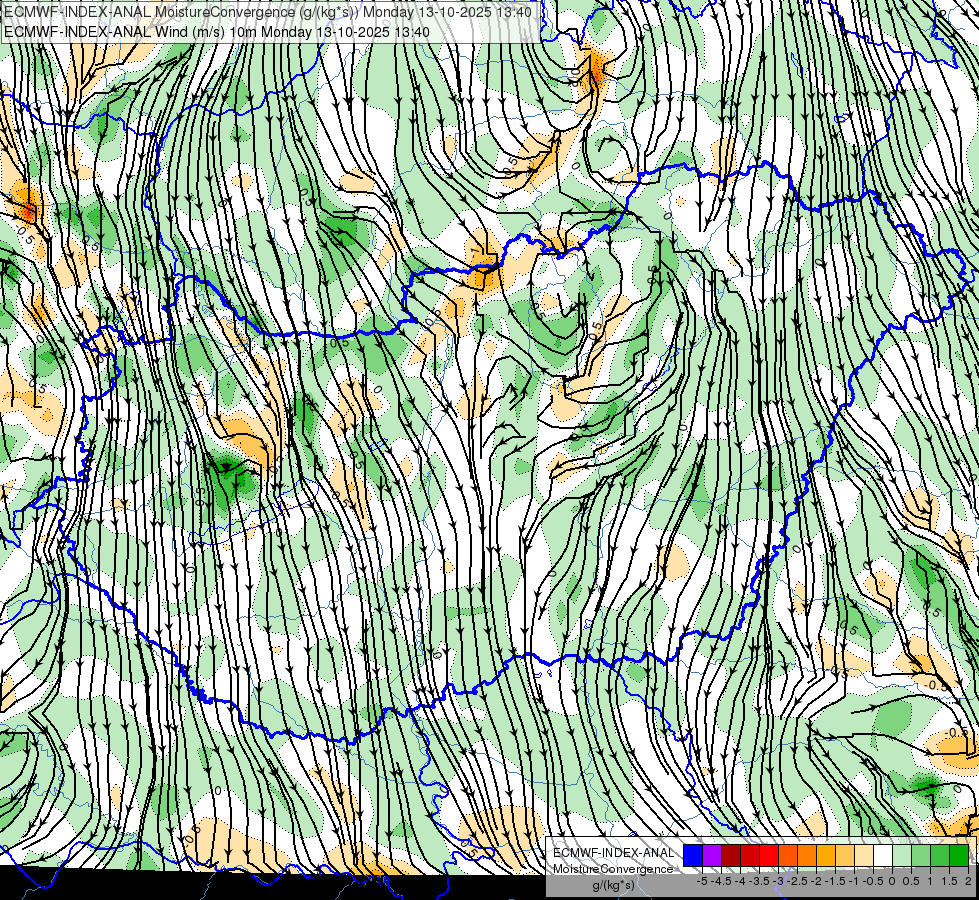Click the MoistureConvergence title line at top
The image size is (979, 900).
click(x=268, y=12)
